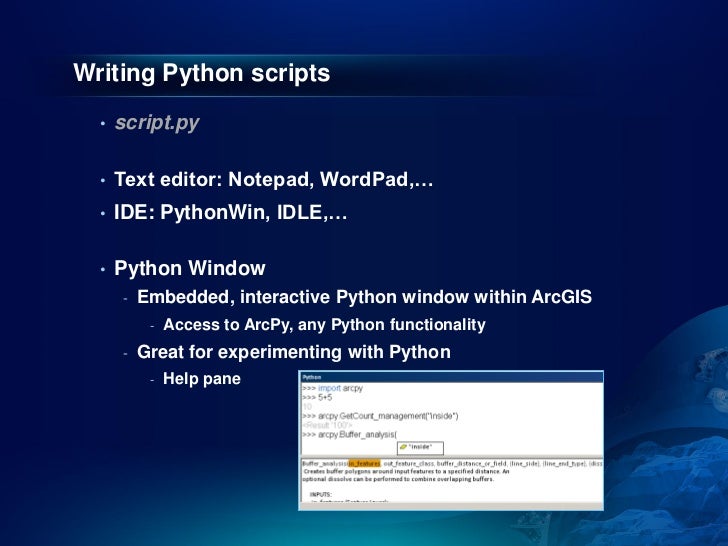
Task: Click the out_feature_class parameter in help pane
Action: coord(409,463)
